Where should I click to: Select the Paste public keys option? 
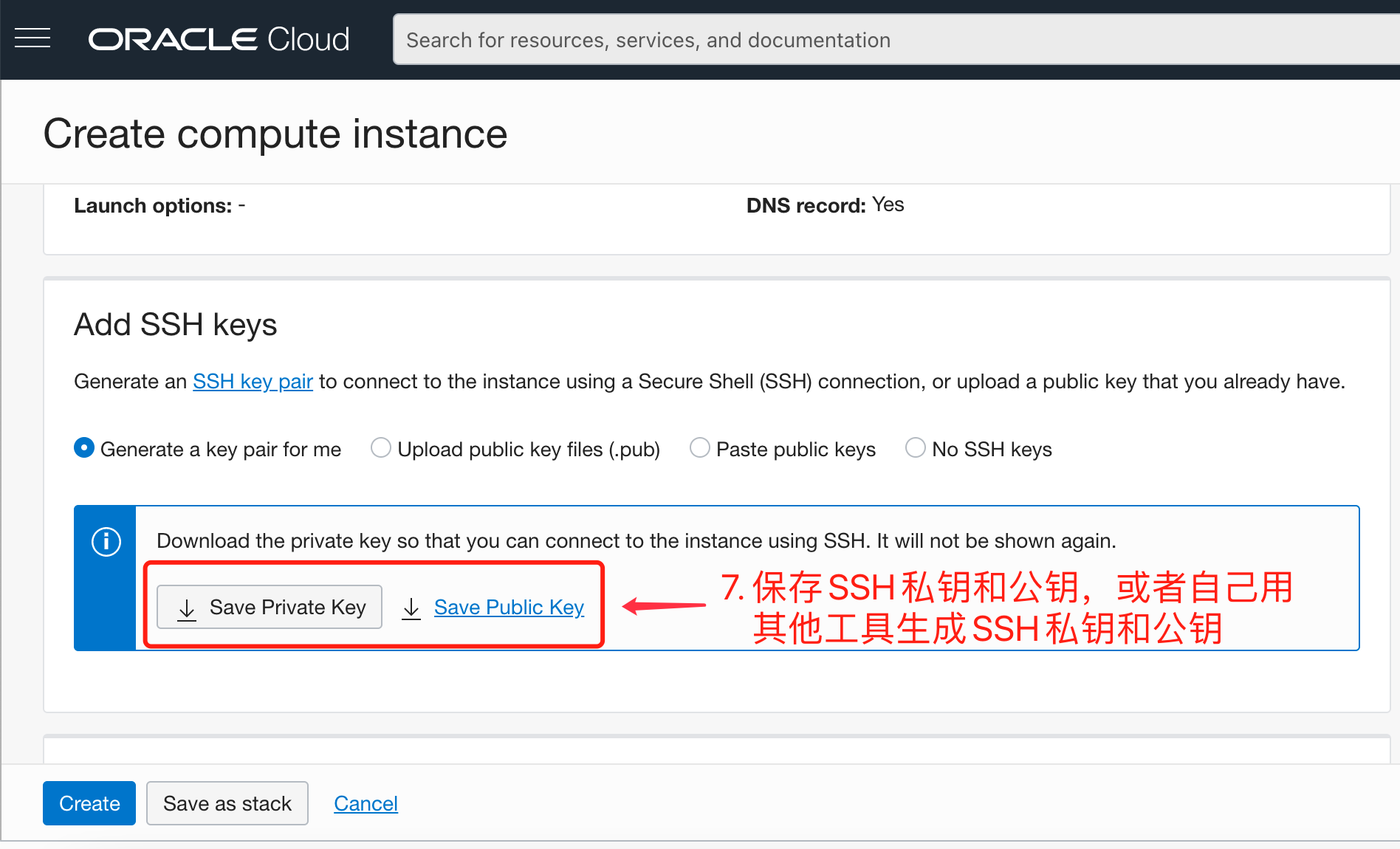700,448
